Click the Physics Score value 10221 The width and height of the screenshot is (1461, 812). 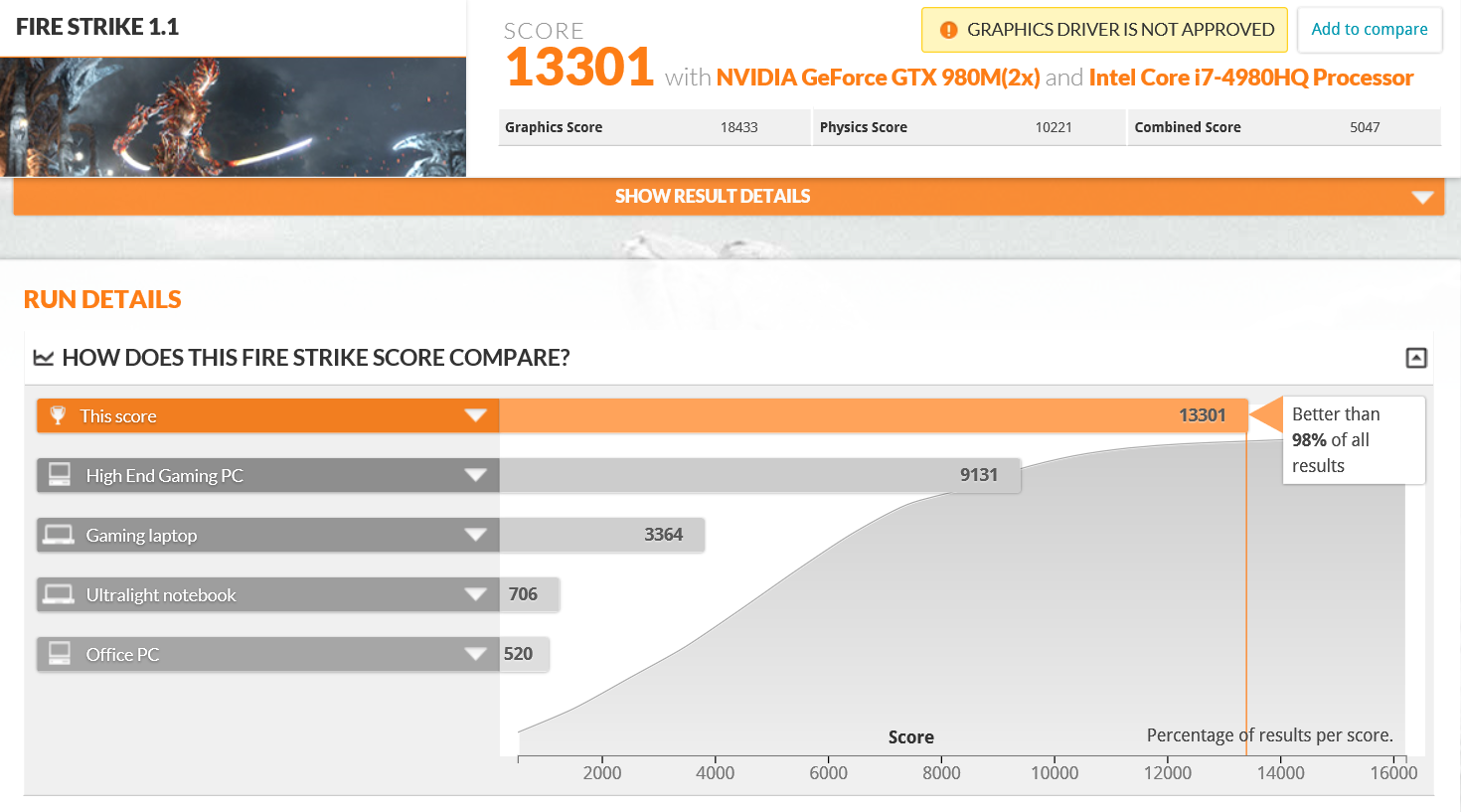coord(1054,127)
